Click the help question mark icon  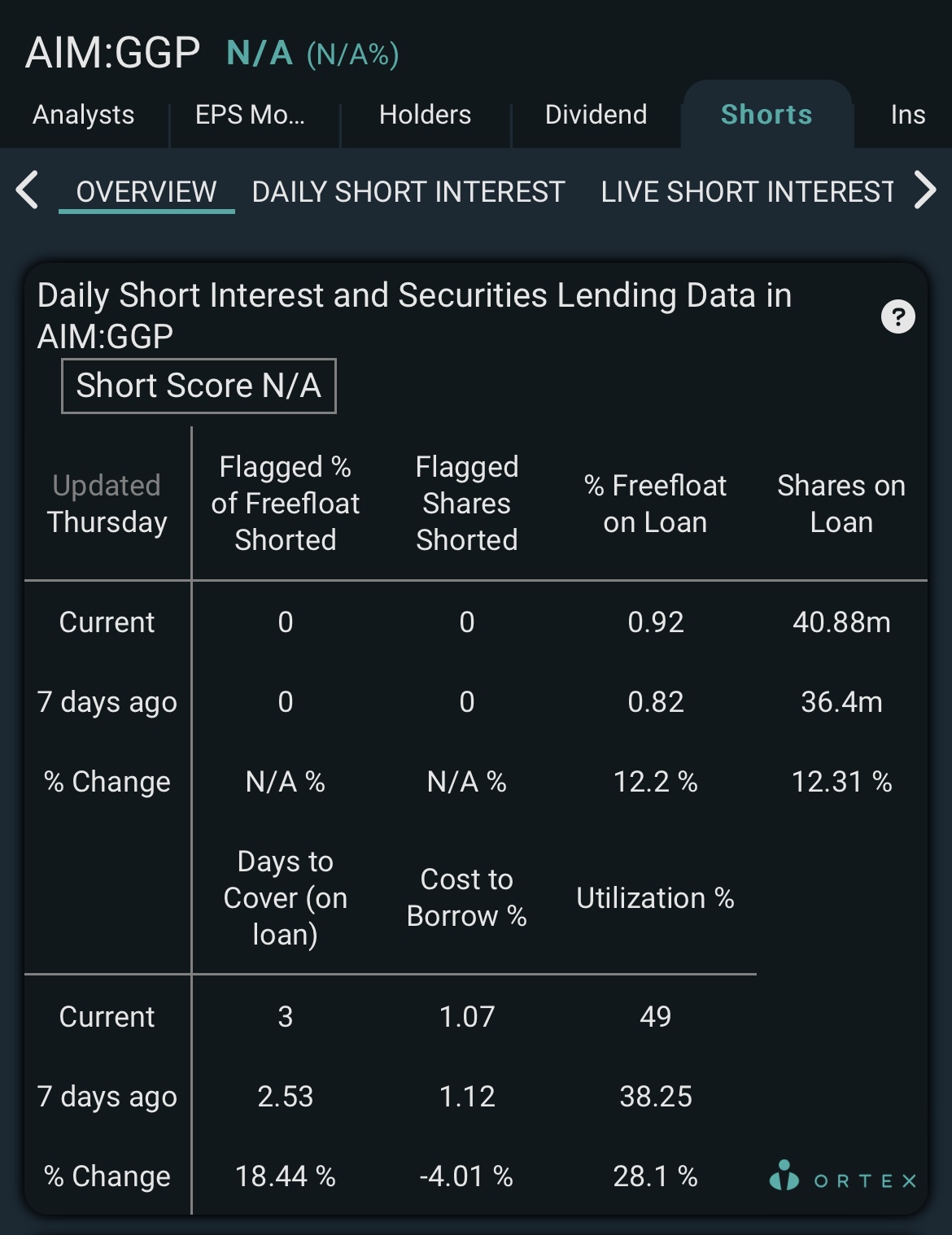[897, 316]
